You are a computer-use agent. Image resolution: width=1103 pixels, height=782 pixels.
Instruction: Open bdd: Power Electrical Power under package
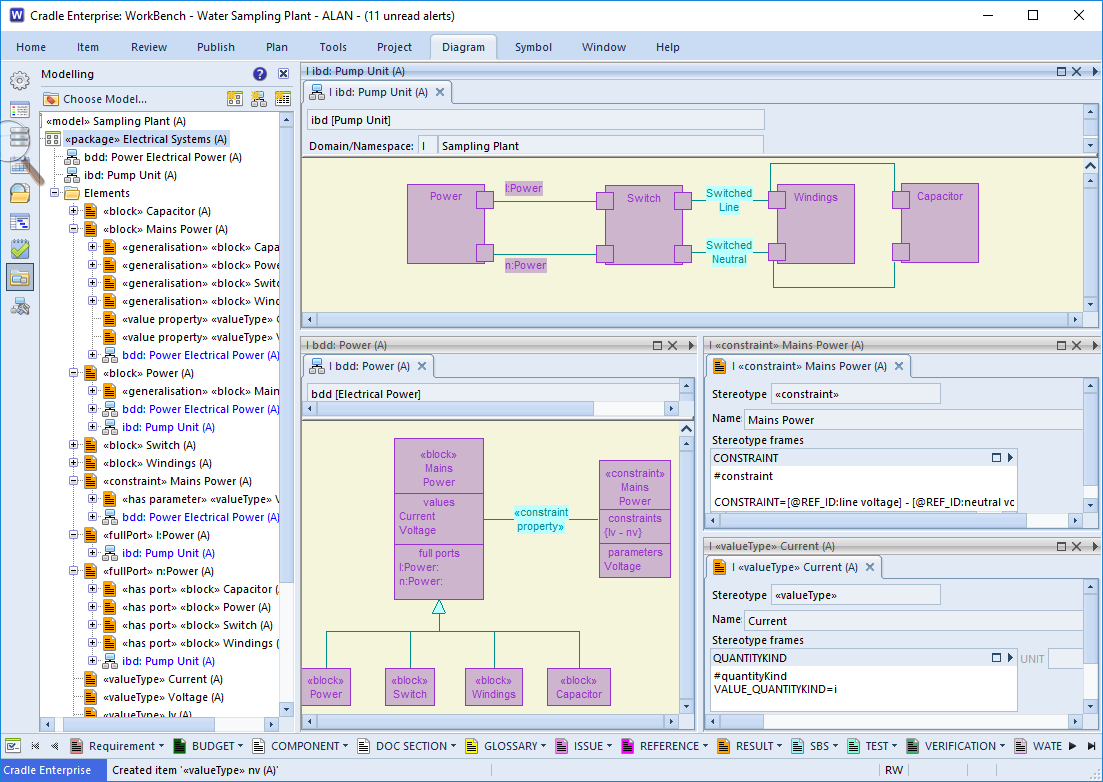point(162,158)
